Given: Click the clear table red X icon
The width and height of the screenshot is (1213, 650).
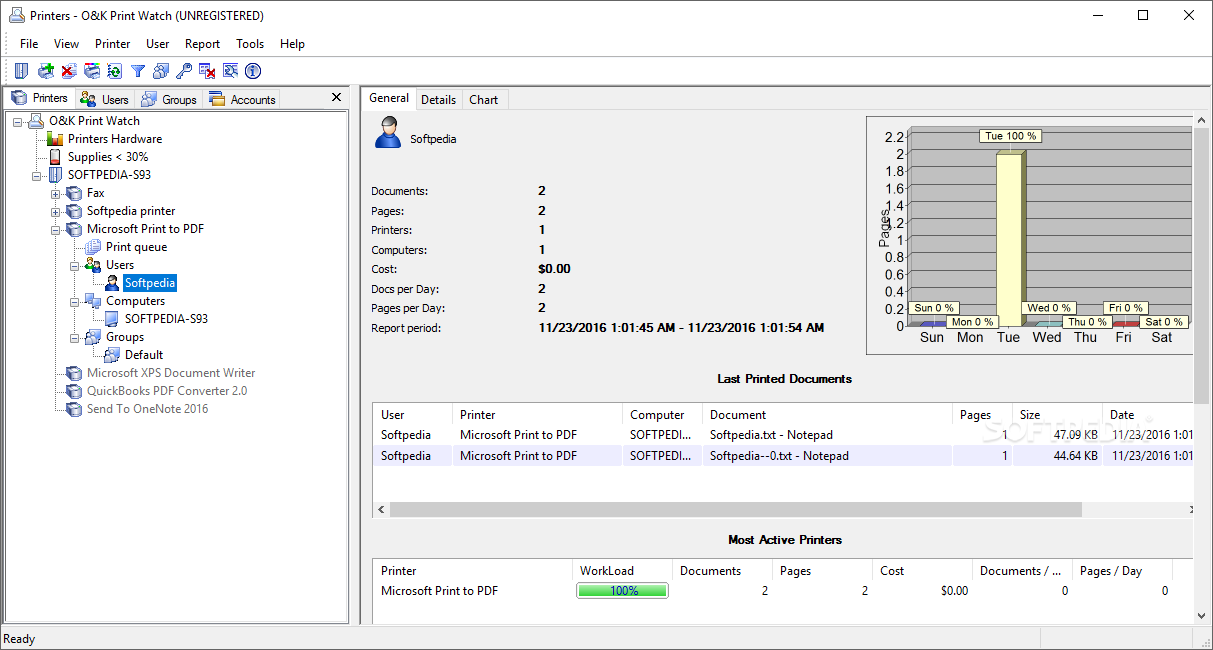Looking at the screenshot, I should pos(207,71).
